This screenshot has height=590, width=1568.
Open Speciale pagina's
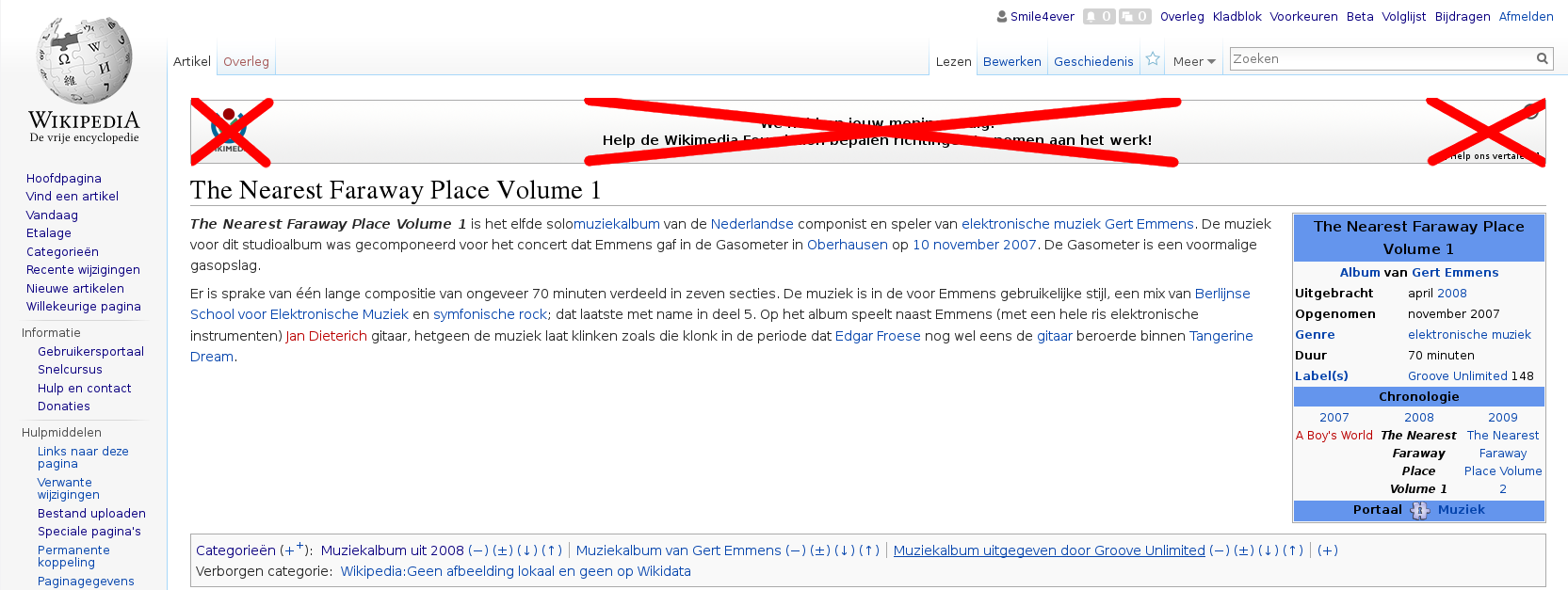pyautogui.click(x=89, y=531)
